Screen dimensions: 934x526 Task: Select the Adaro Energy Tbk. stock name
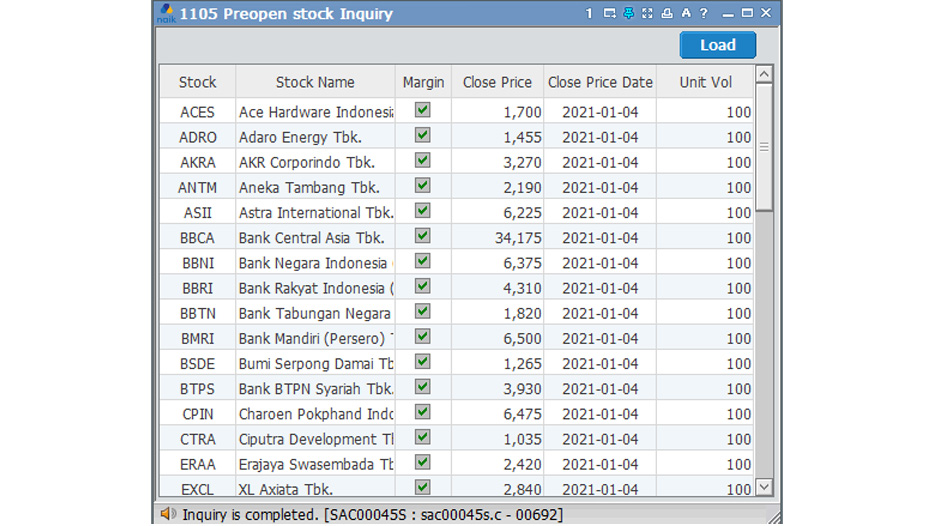300,137
